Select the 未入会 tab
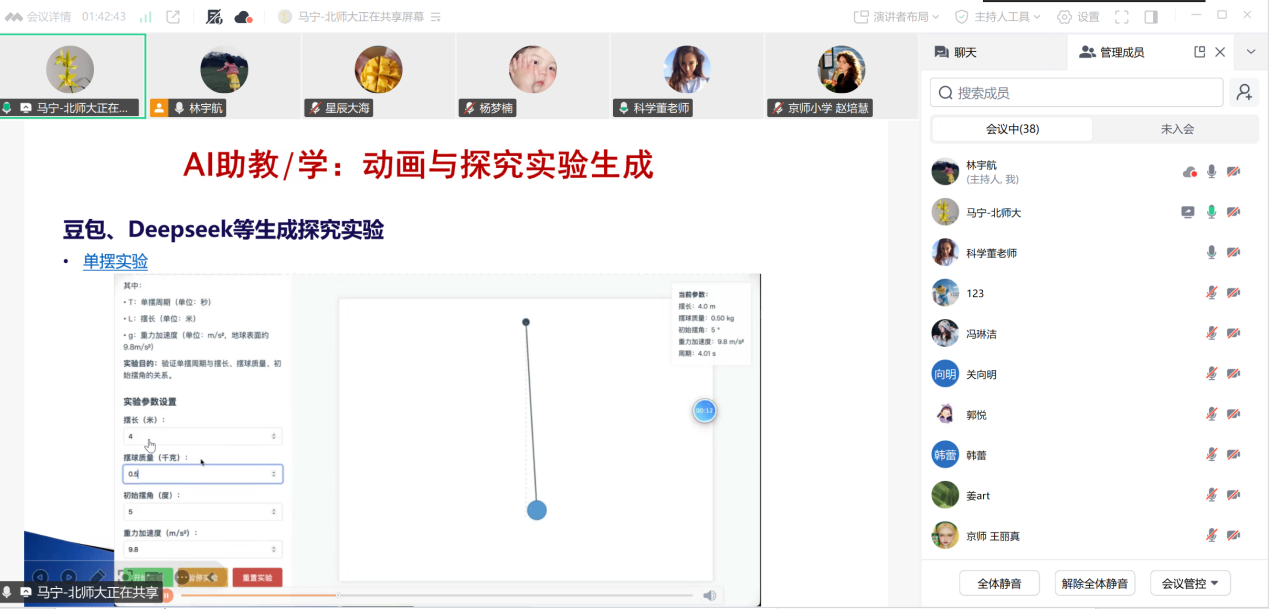The image size is (1269, 609). [1177, 128]
